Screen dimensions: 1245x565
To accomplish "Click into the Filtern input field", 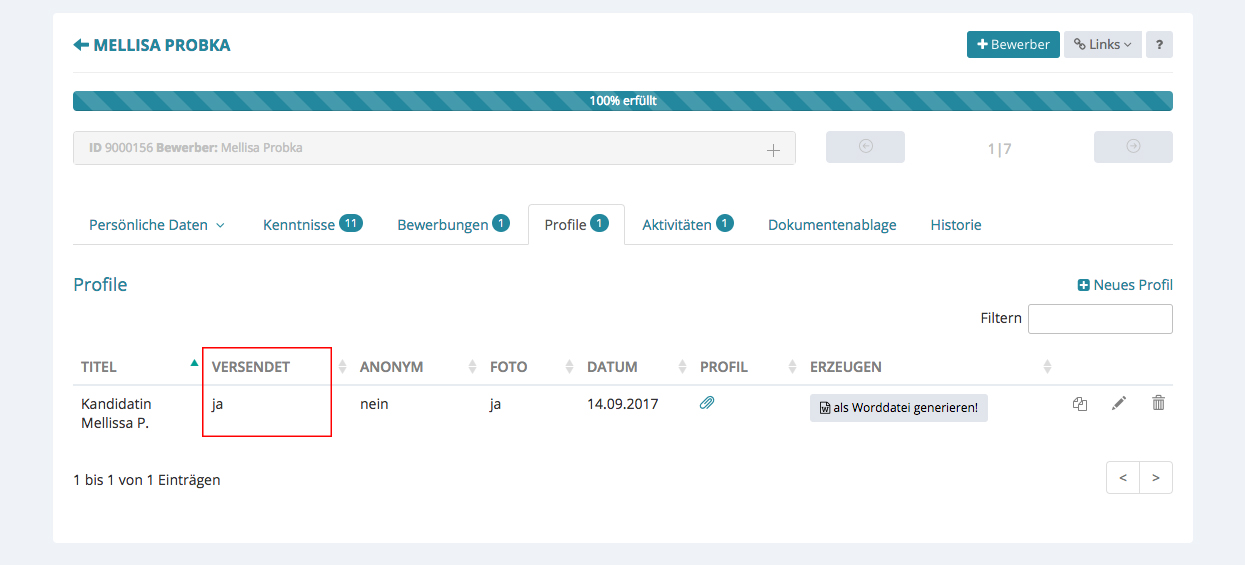I will click(x=1100, y=319).
